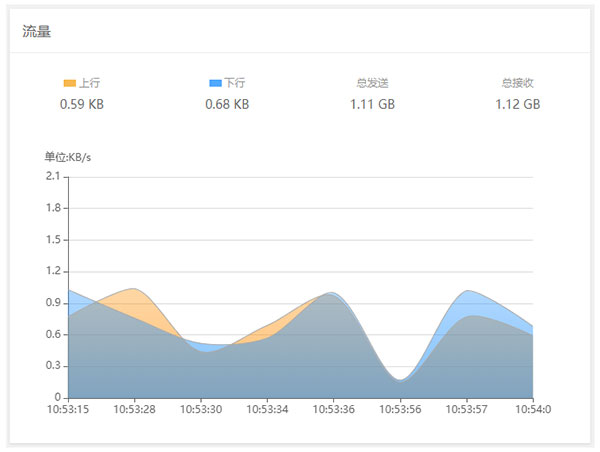
Task: Click the 2.1 y-axis tick label
Action: click(x=53, y=176)
